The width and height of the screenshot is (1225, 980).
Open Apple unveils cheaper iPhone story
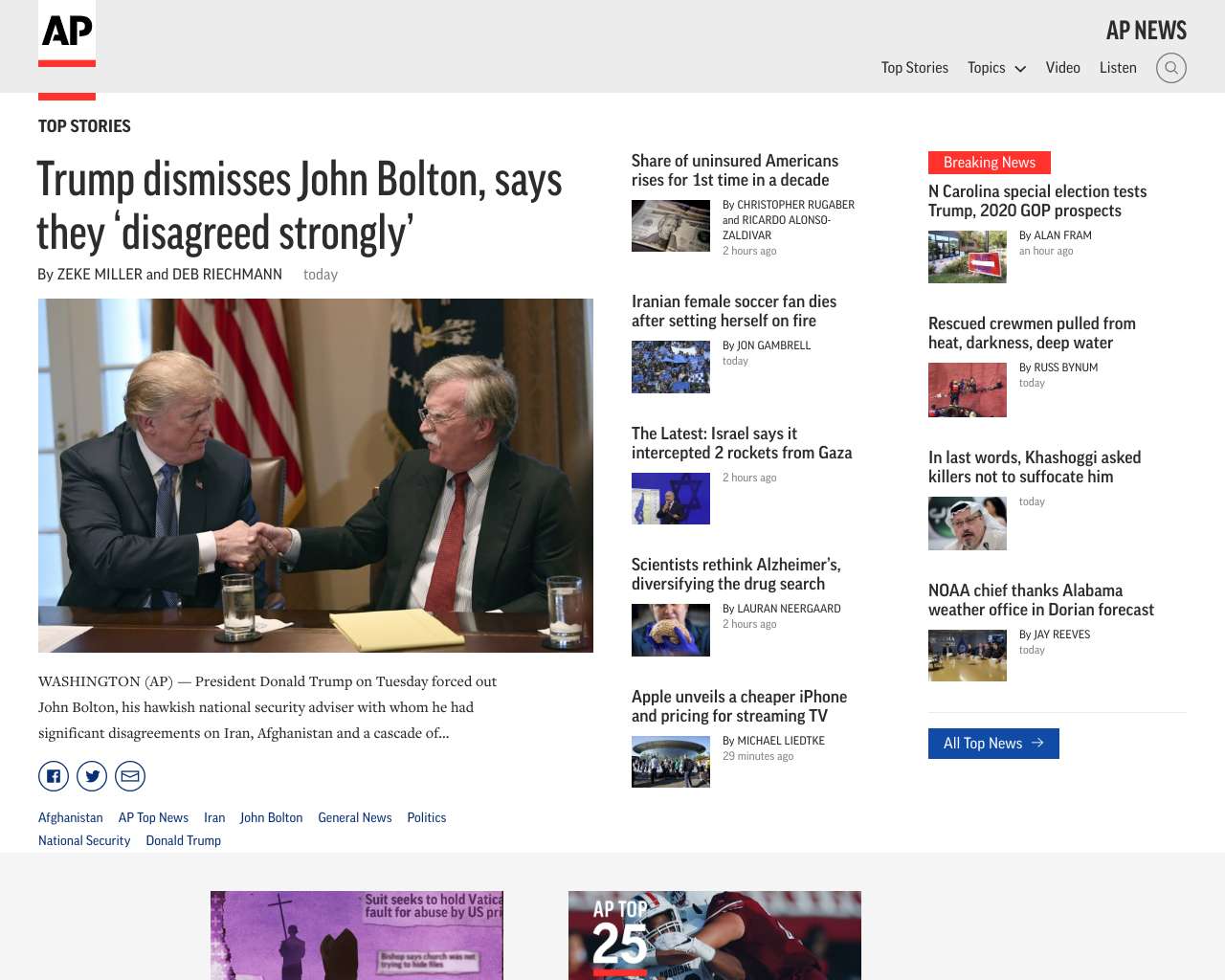(739, 706)
